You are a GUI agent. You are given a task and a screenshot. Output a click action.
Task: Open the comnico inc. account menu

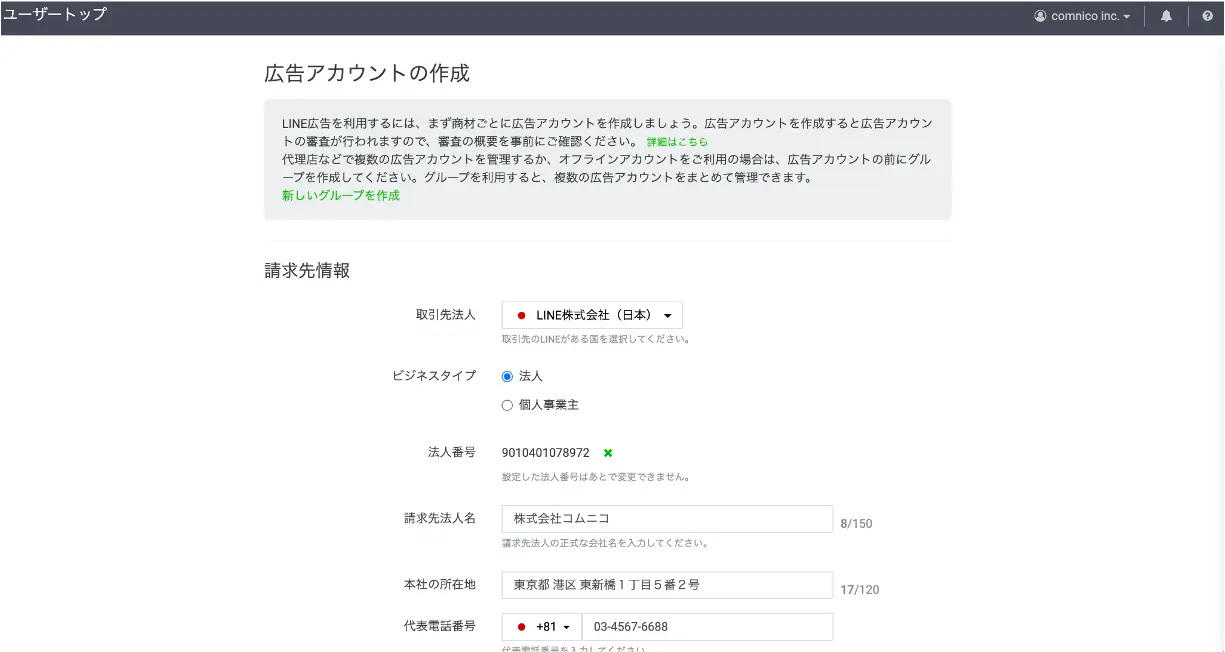(1082, 16)
